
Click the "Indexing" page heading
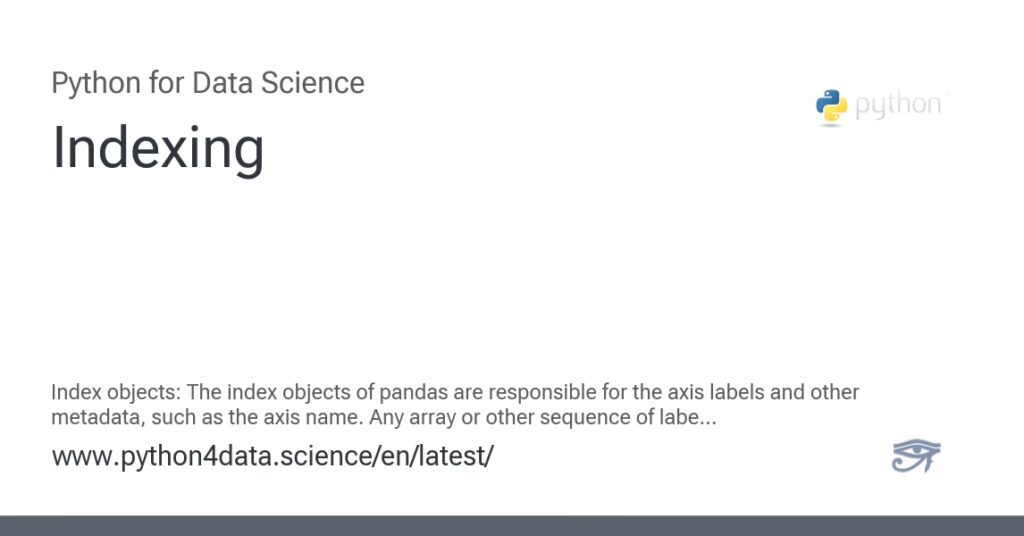tap(158, 148)
